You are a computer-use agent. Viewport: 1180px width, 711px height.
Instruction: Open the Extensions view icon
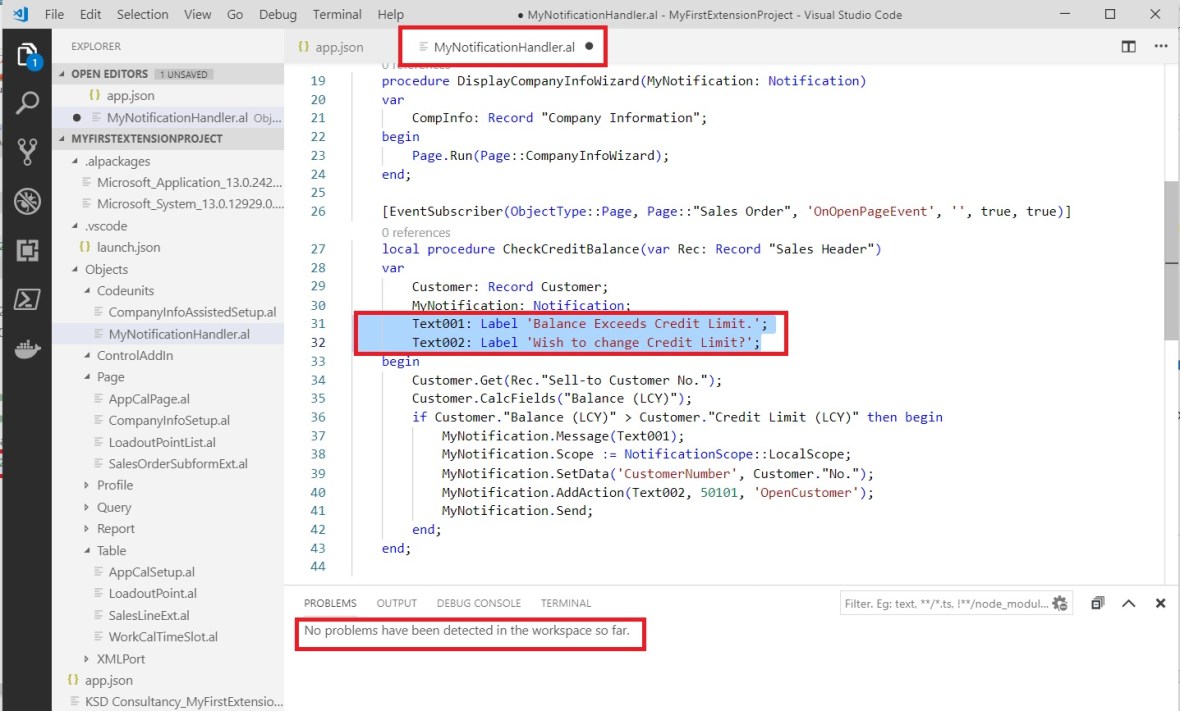[x=27, y=250]
